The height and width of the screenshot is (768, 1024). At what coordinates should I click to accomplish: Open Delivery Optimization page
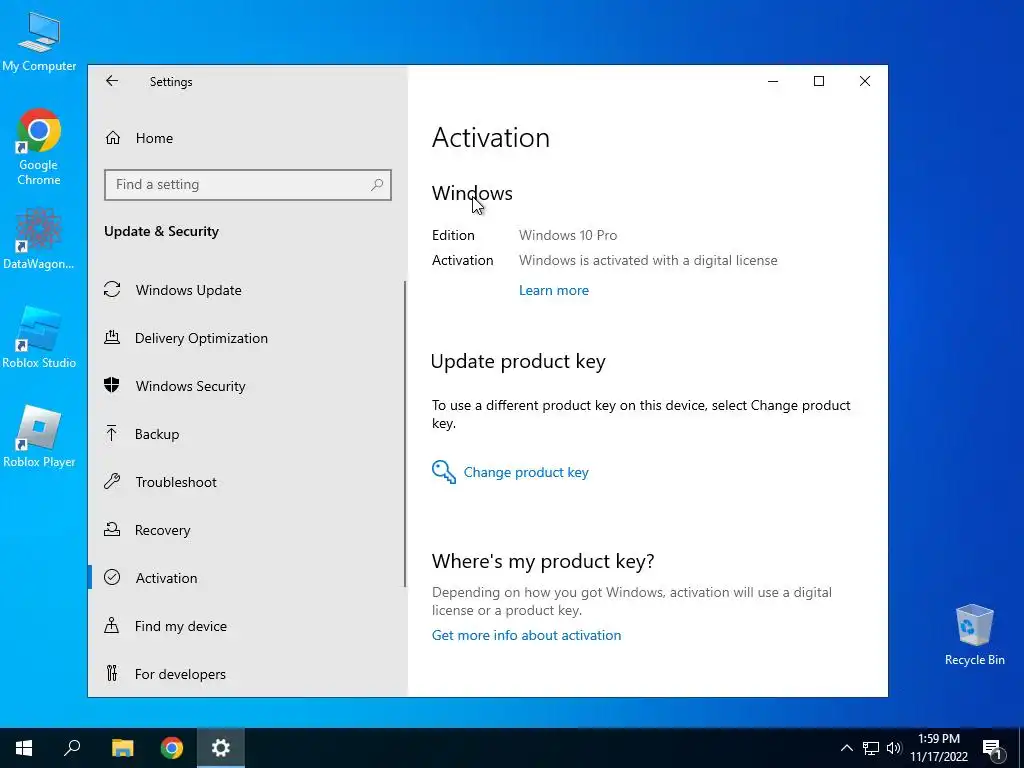pos(201,338)
